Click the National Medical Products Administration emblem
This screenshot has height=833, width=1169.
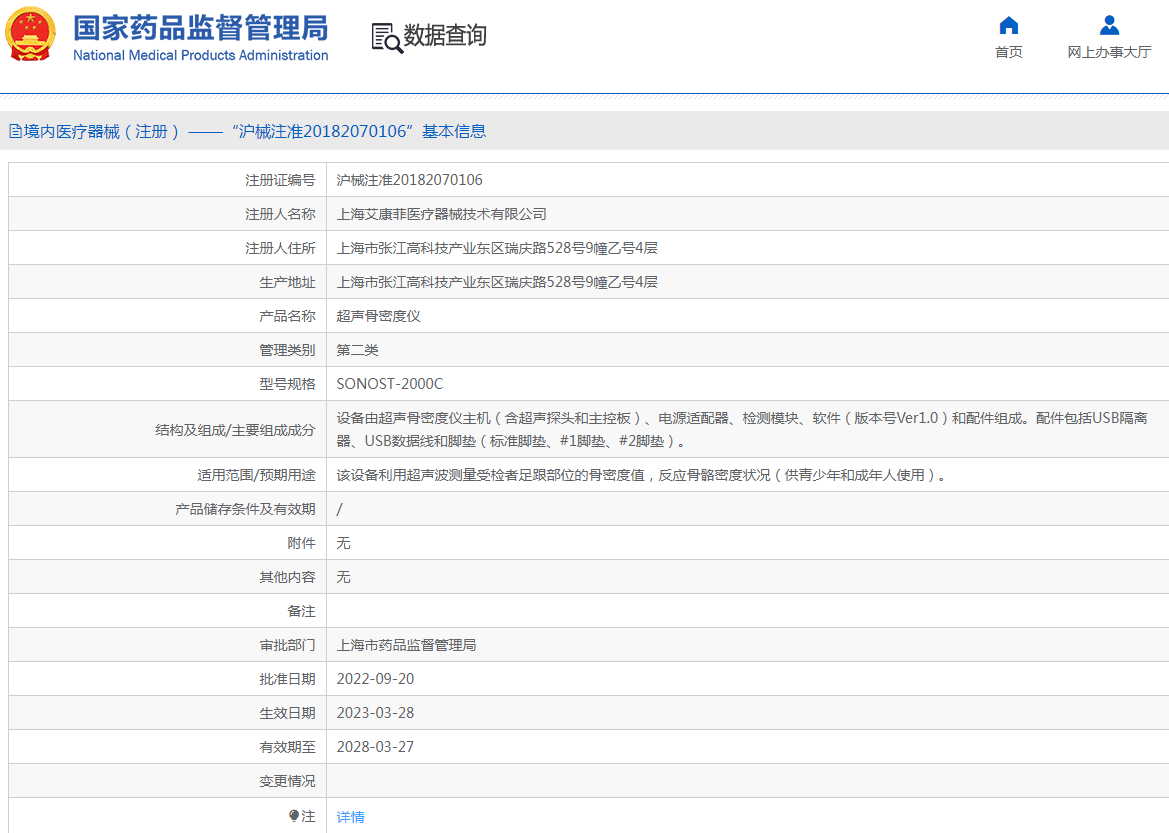pos(30,35)
